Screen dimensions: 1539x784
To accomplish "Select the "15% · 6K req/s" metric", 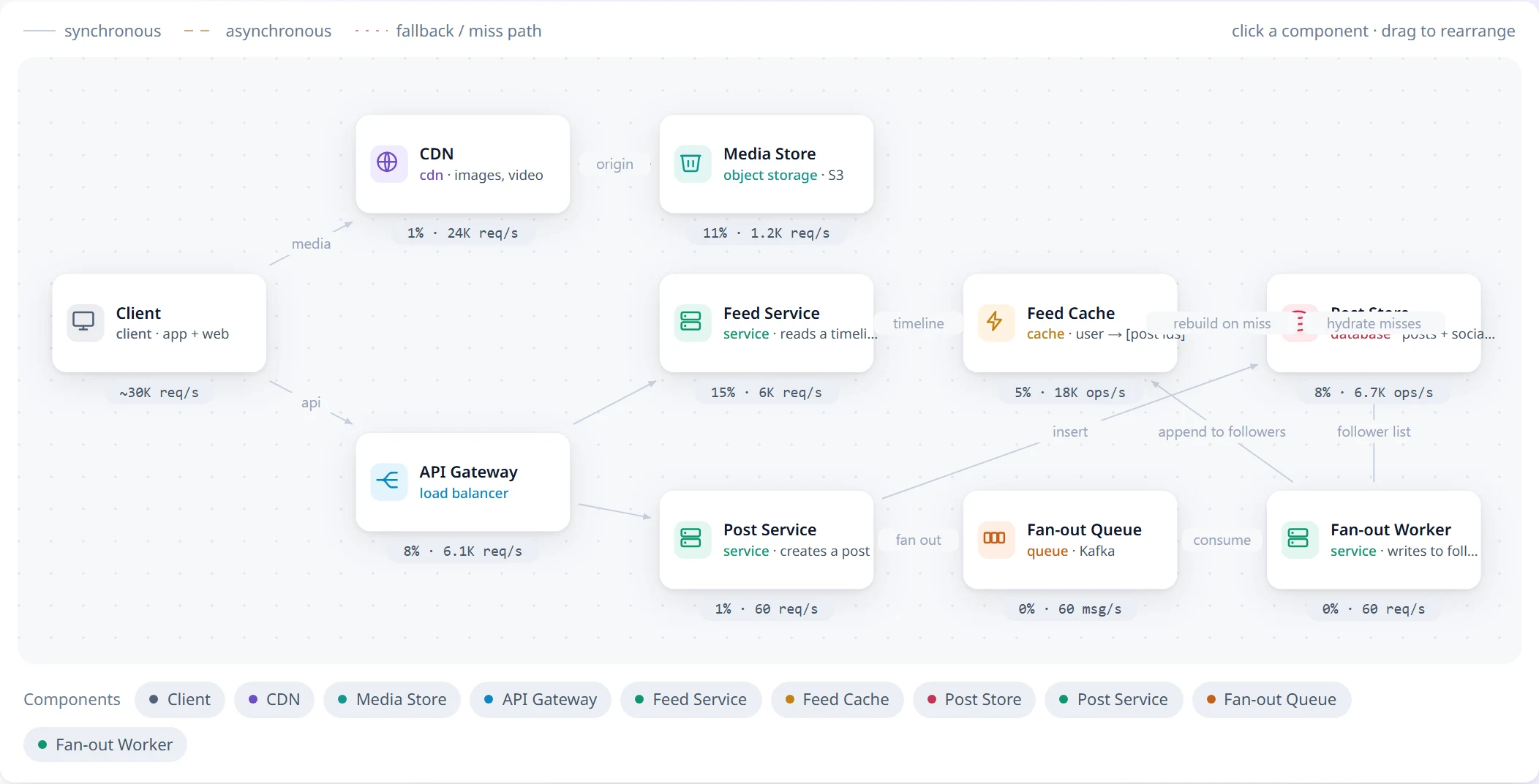I will coord(766,393).
